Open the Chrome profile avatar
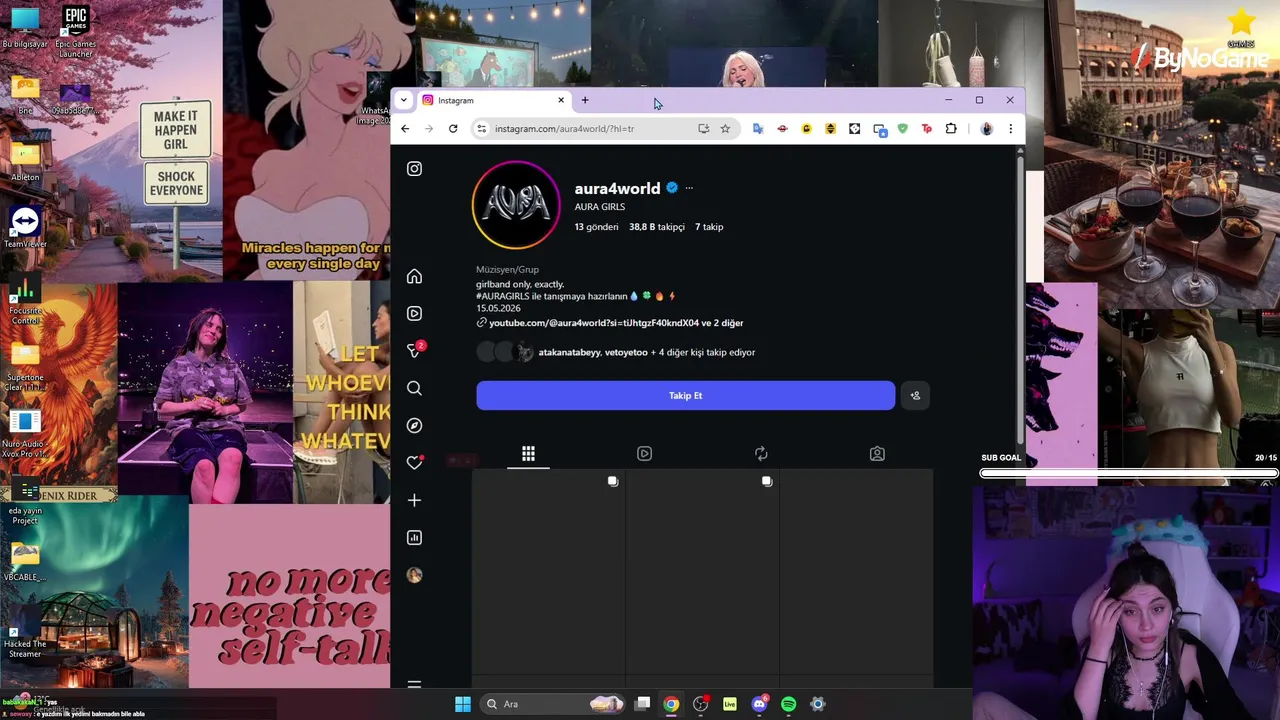Viewport: 1280px width, 720px height. [x=986, y=128]
